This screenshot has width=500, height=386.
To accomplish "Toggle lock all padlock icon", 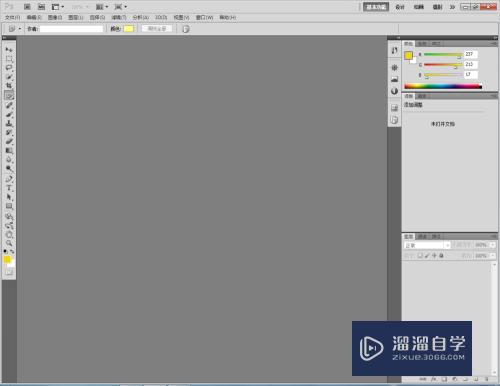I will (441, 256).
